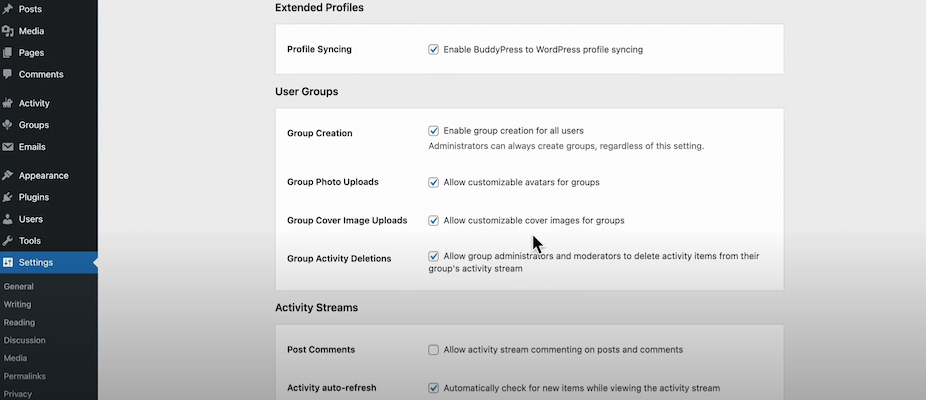Disable BuddyPress to WordPress profile syncing
The height and width of the screenshot is (400, 926).
click(434, 49)
